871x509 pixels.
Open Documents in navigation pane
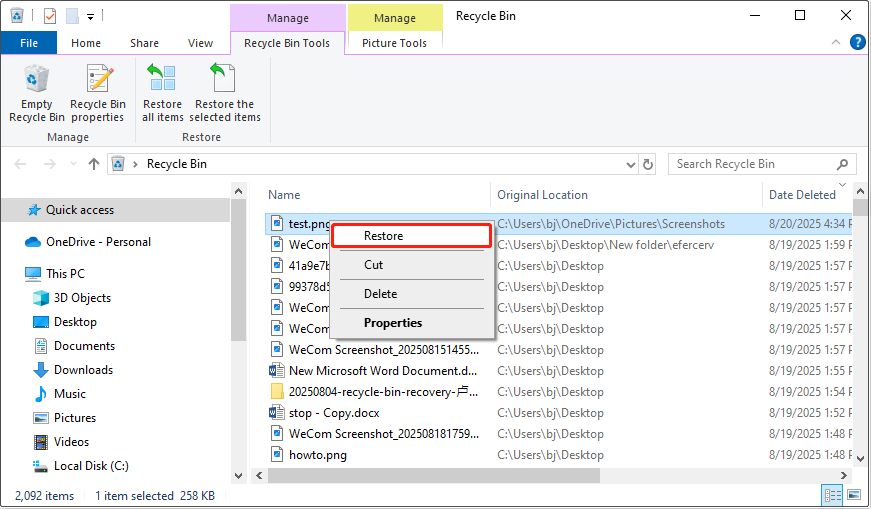click(84, 346)
